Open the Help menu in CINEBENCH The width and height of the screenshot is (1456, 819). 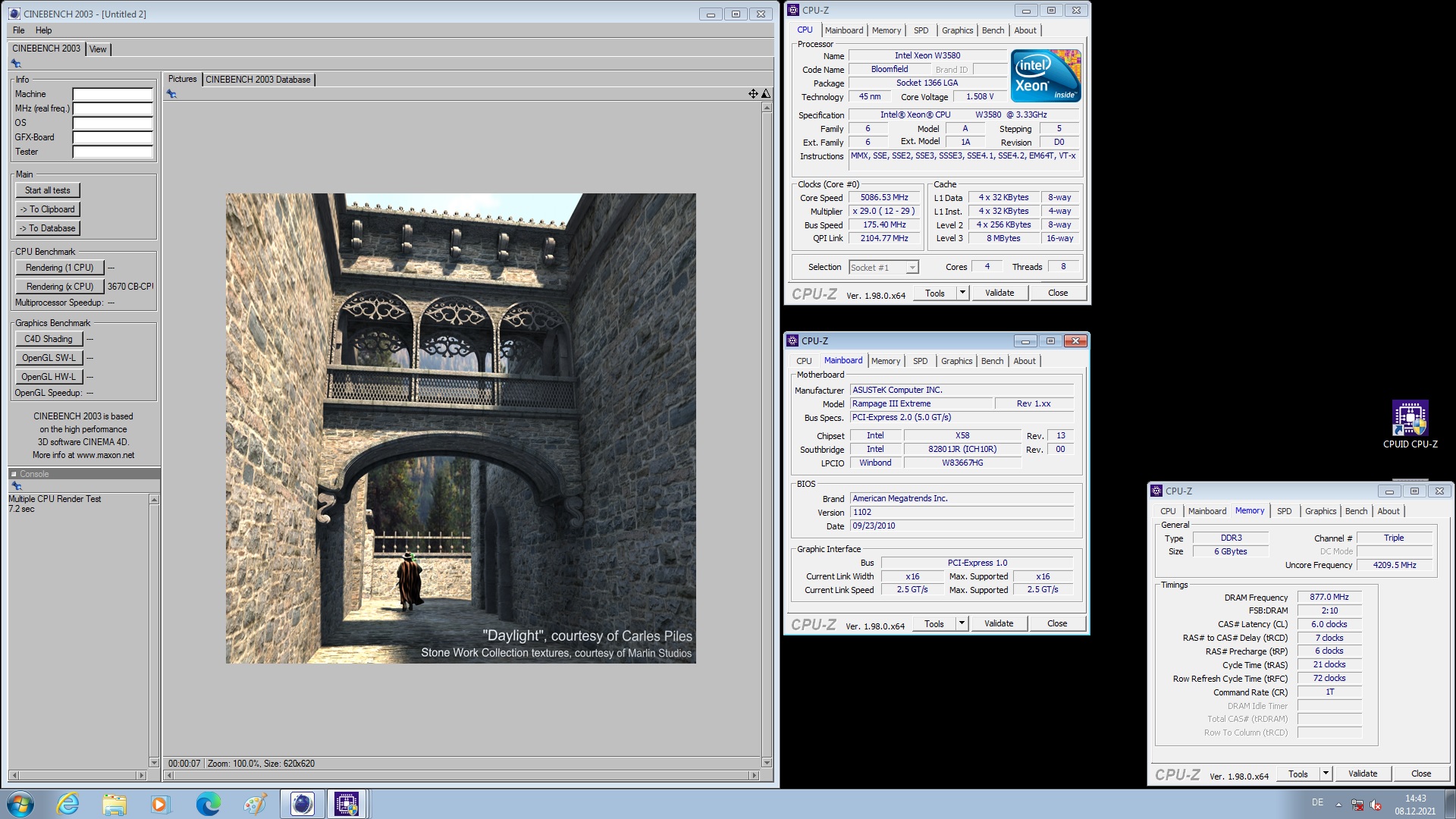44,30
